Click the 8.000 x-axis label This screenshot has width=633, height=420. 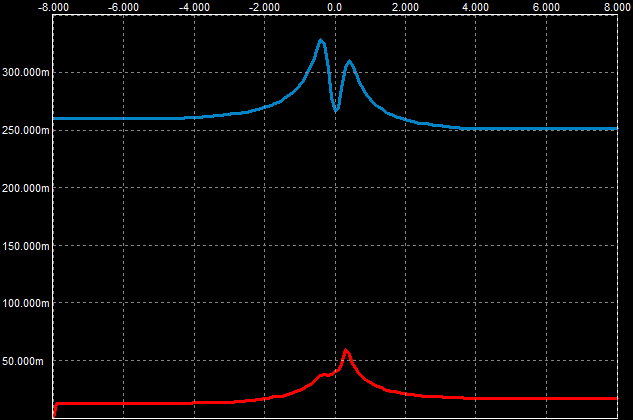tap(617, 7)
